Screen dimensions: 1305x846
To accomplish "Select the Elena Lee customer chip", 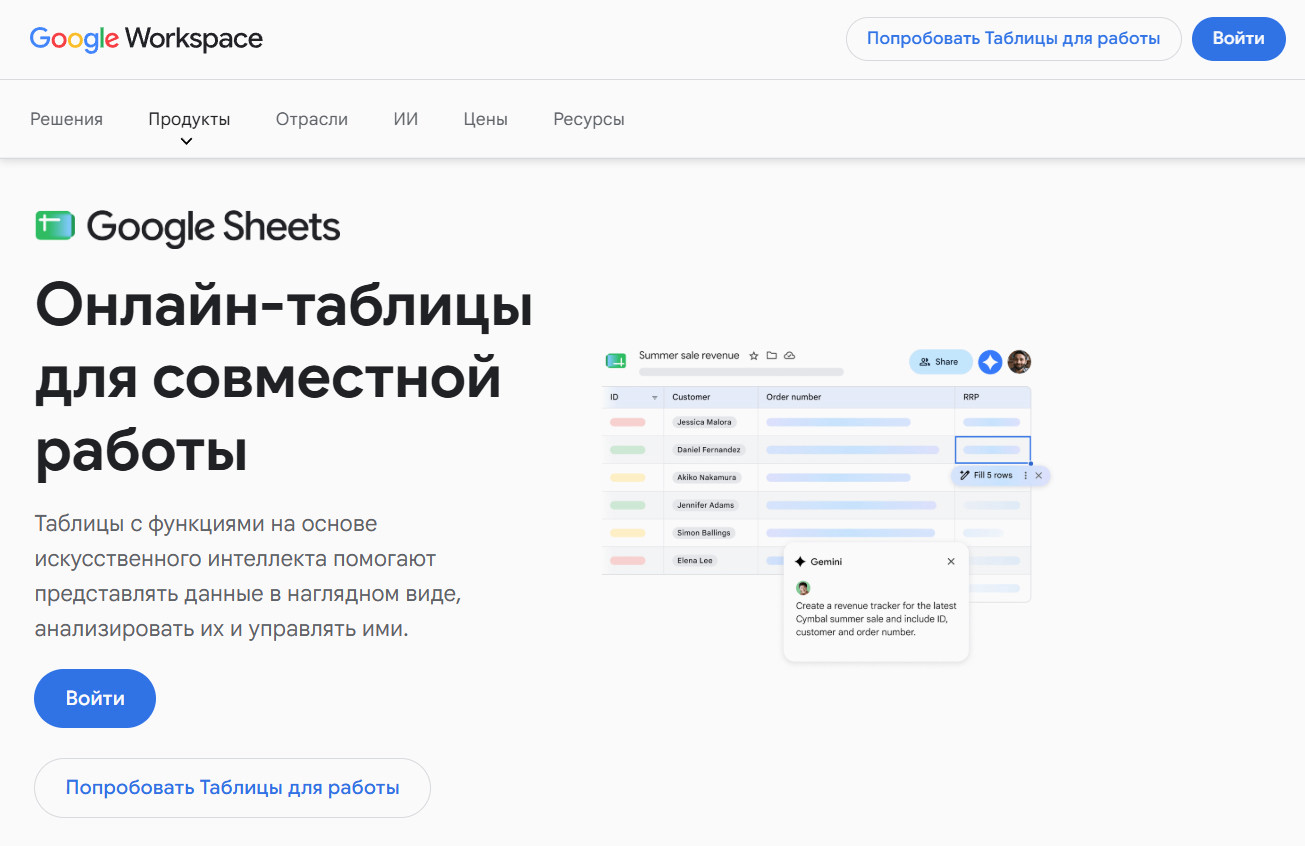I will 695,560.
